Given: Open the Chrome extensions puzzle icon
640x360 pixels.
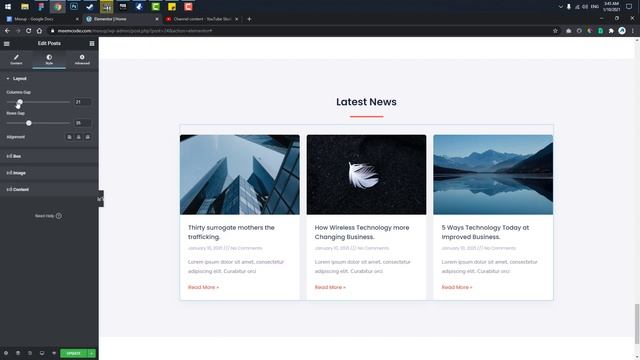Looking at the screenshot, I should click(x=611, y=31).
